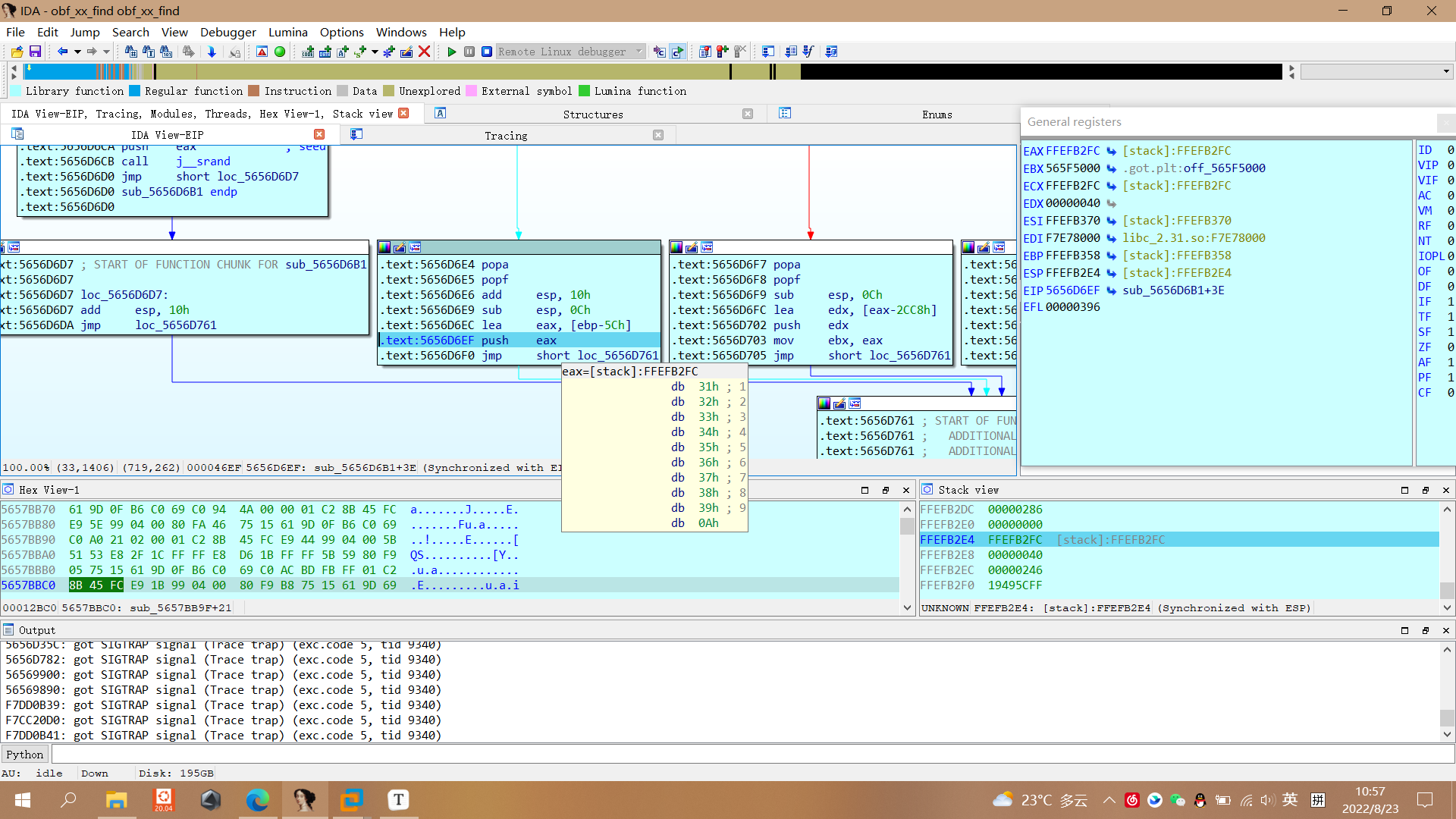Pause the debugged process
The width and height of the screenshot is (1456, 819).
click(469, 52)
